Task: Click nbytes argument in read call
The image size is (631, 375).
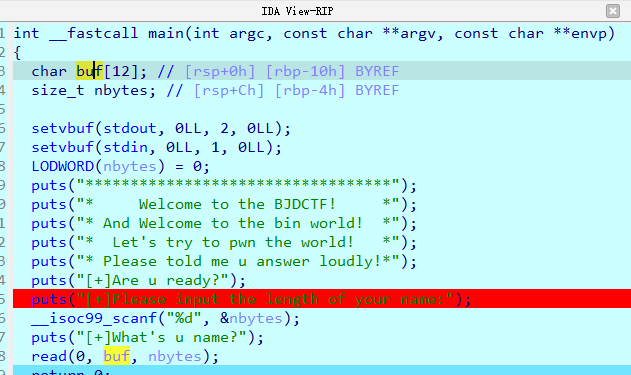Action: coord(175,356)
